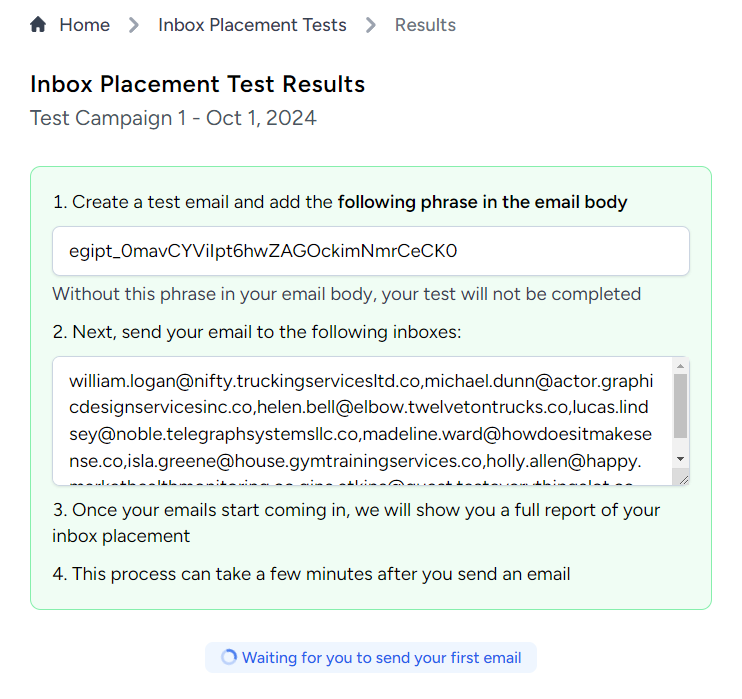
Task: Click the loading spinner icon
Action: [x=229, y=657]
